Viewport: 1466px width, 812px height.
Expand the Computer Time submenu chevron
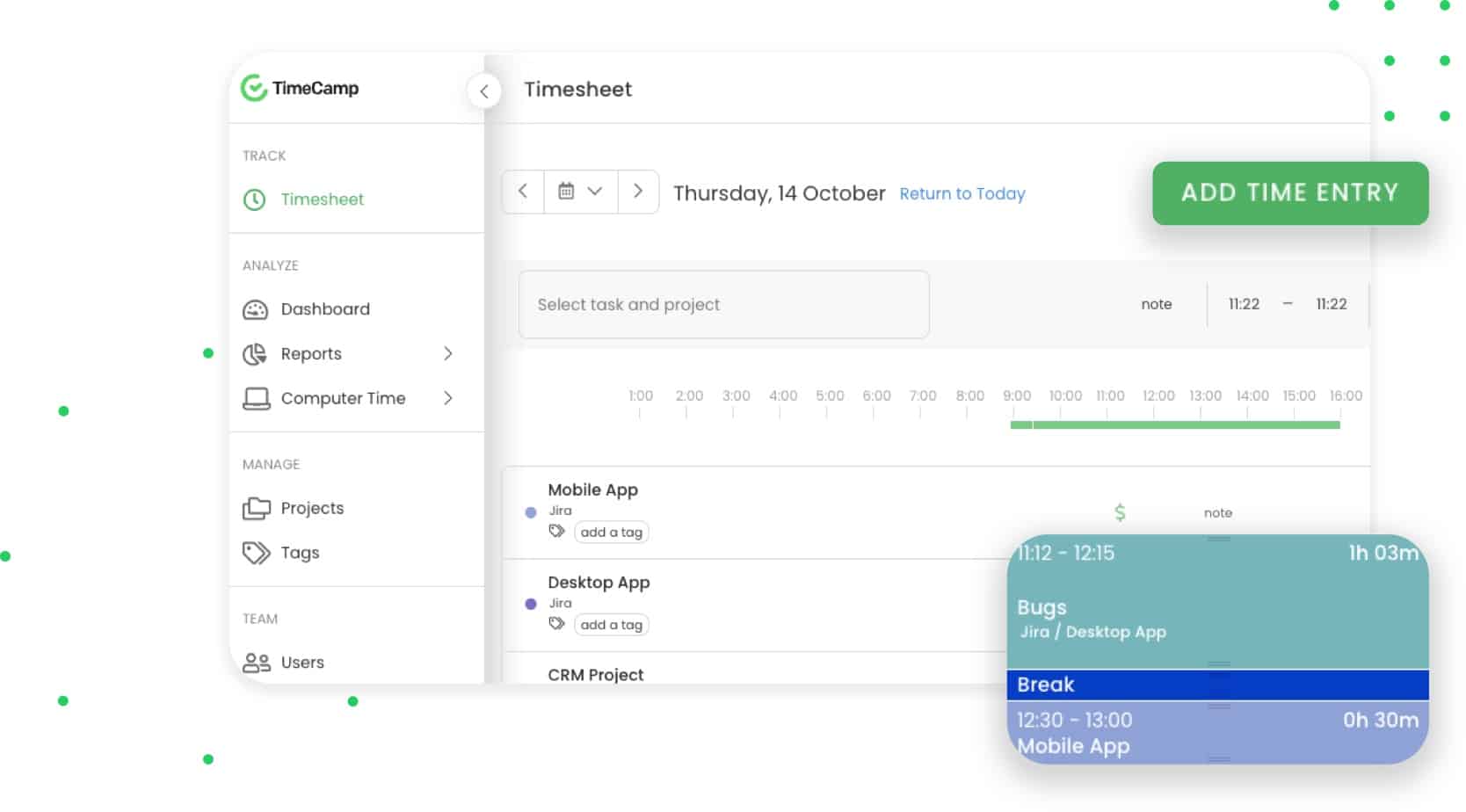point(448,399)
